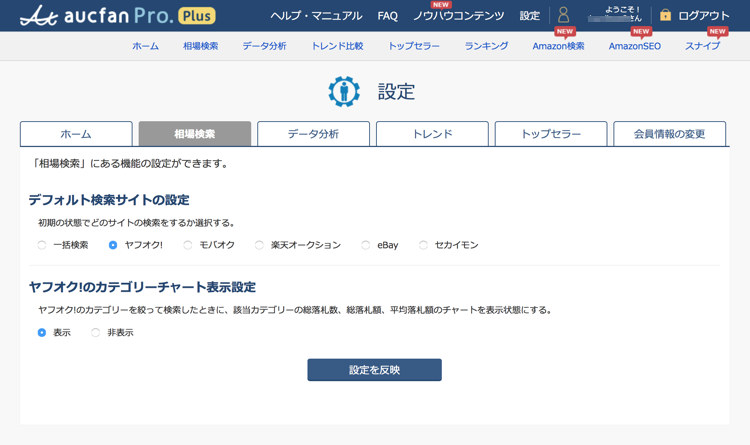Open スナイプ in navigation bar
Image resolution: width=750 pixels, height=445 pixels.
pos(702,46)
